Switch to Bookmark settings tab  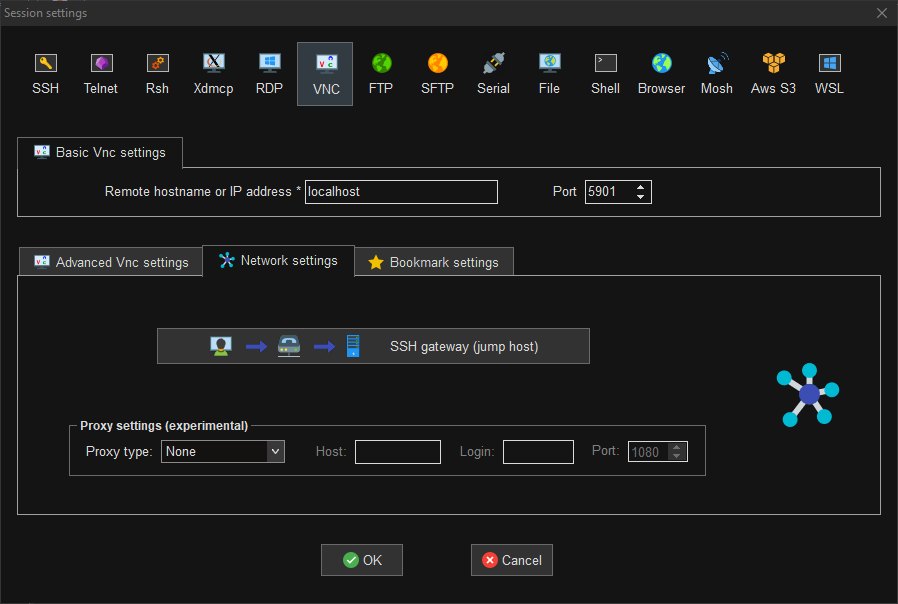point(434,262)
